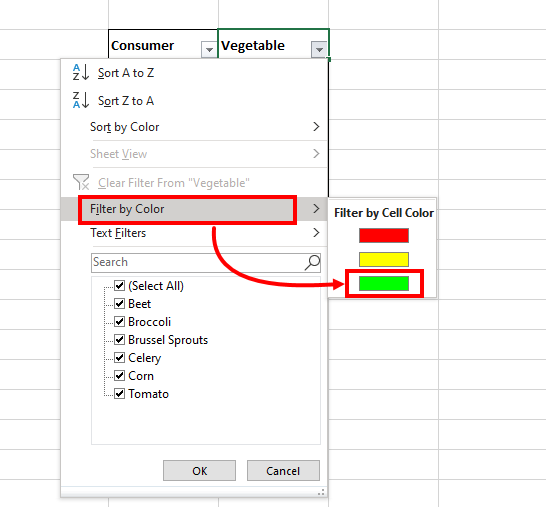
Task: Uncheck the (Select All) checkbox
Action: pyautogui.click(x=119, y=286)
